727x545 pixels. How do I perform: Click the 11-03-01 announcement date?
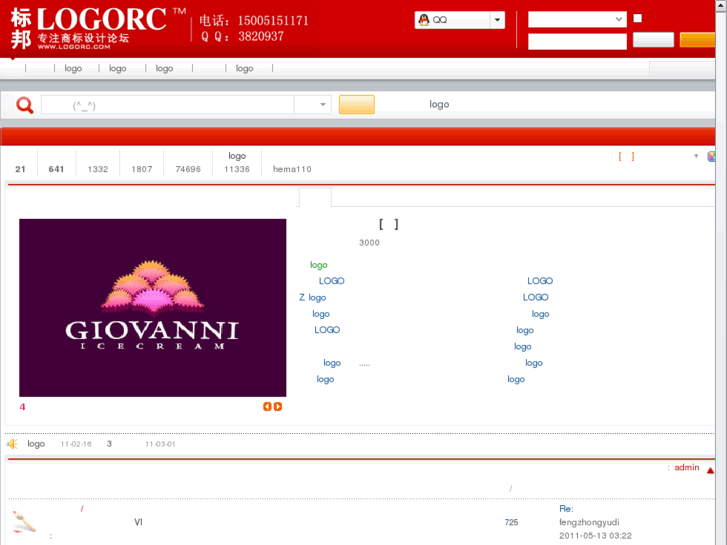coord(160,444)
